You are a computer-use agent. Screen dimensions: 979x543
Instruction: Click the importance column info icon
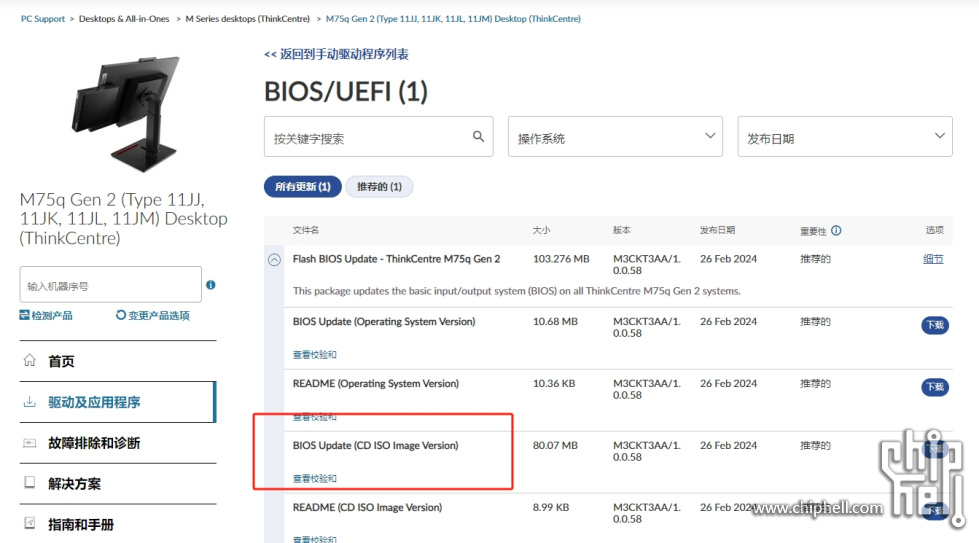[837, 230]
